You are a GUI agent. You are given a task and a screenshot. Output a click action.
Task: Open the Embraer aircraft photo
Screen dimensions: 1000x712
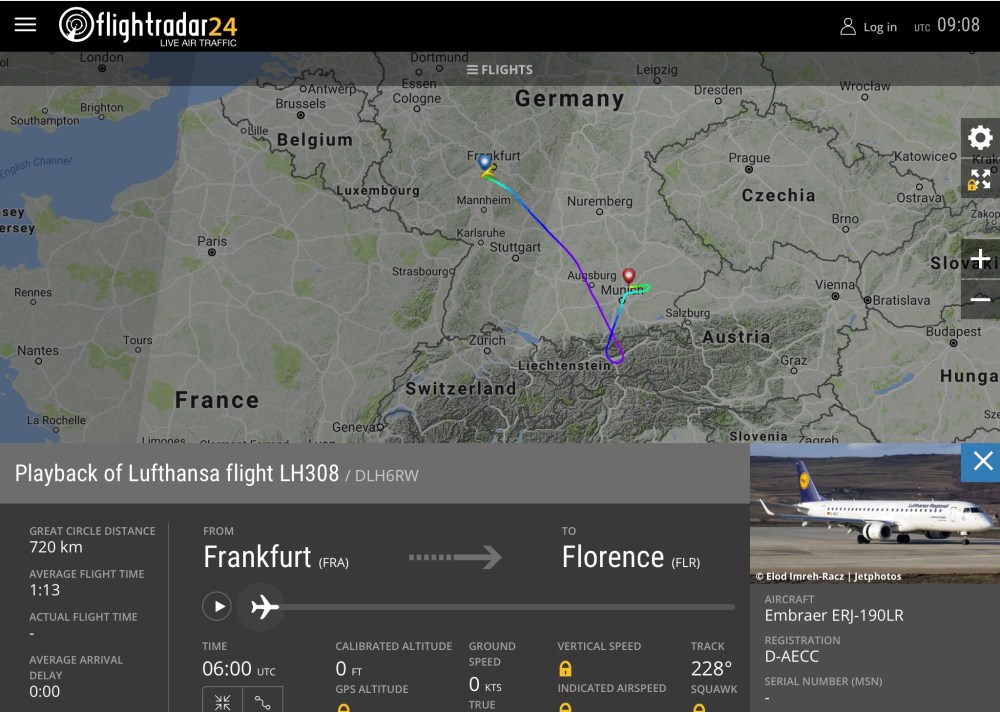[x=875, y=510]
